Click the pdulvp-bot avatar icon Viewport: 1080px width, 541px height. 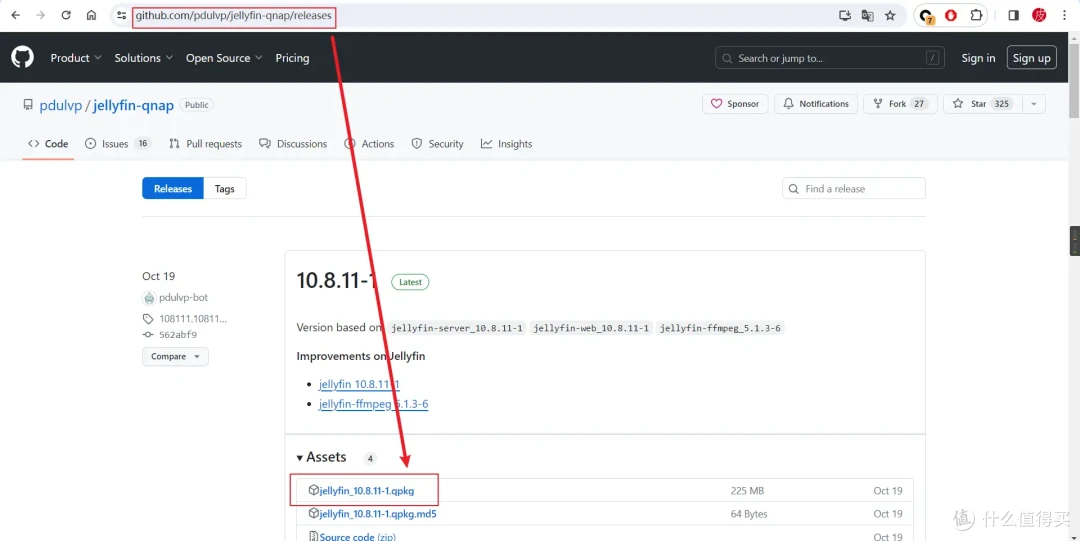coord(149,298)
